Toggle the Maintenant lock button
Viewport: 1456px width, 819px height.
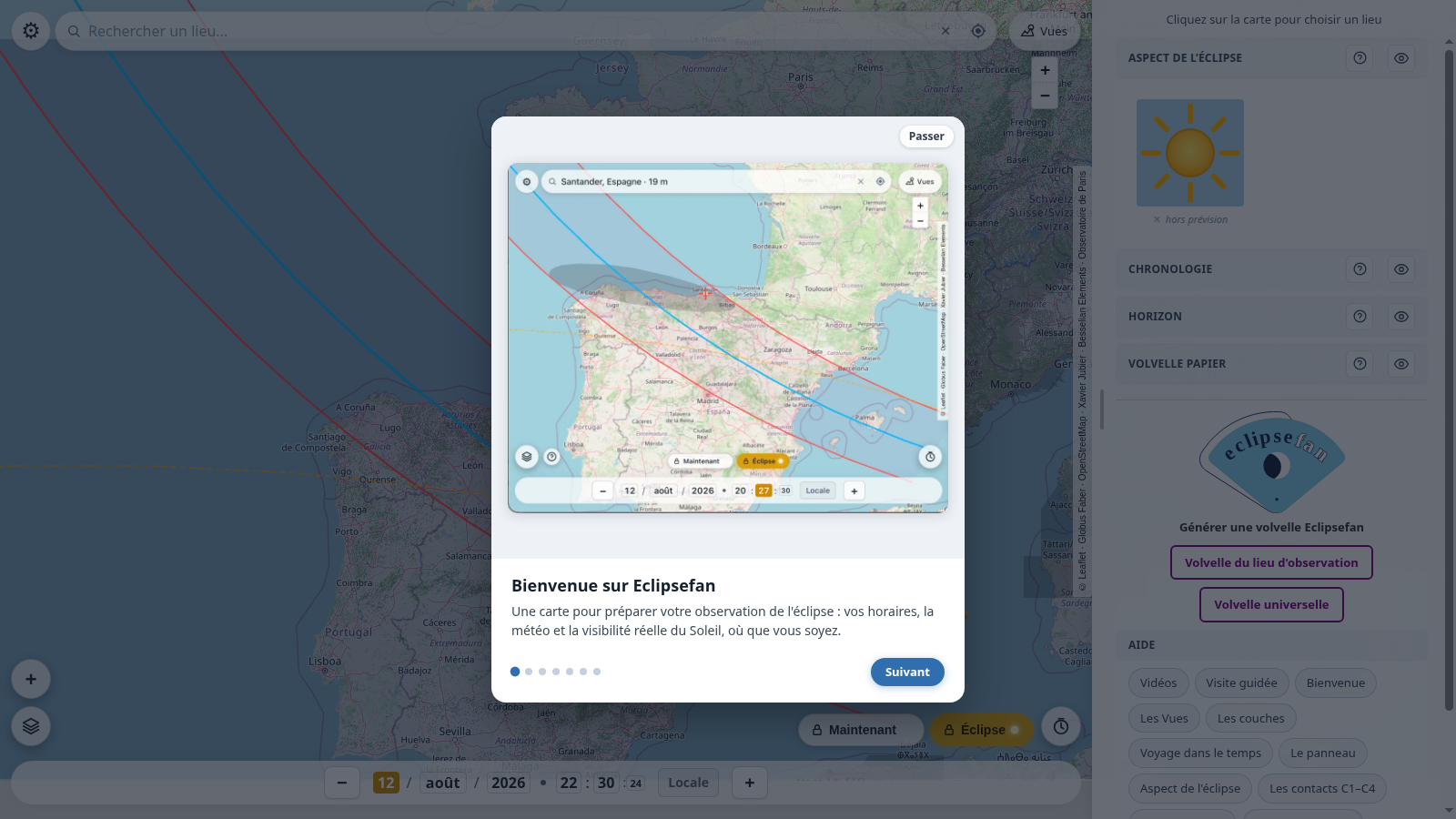coord(861,730)
